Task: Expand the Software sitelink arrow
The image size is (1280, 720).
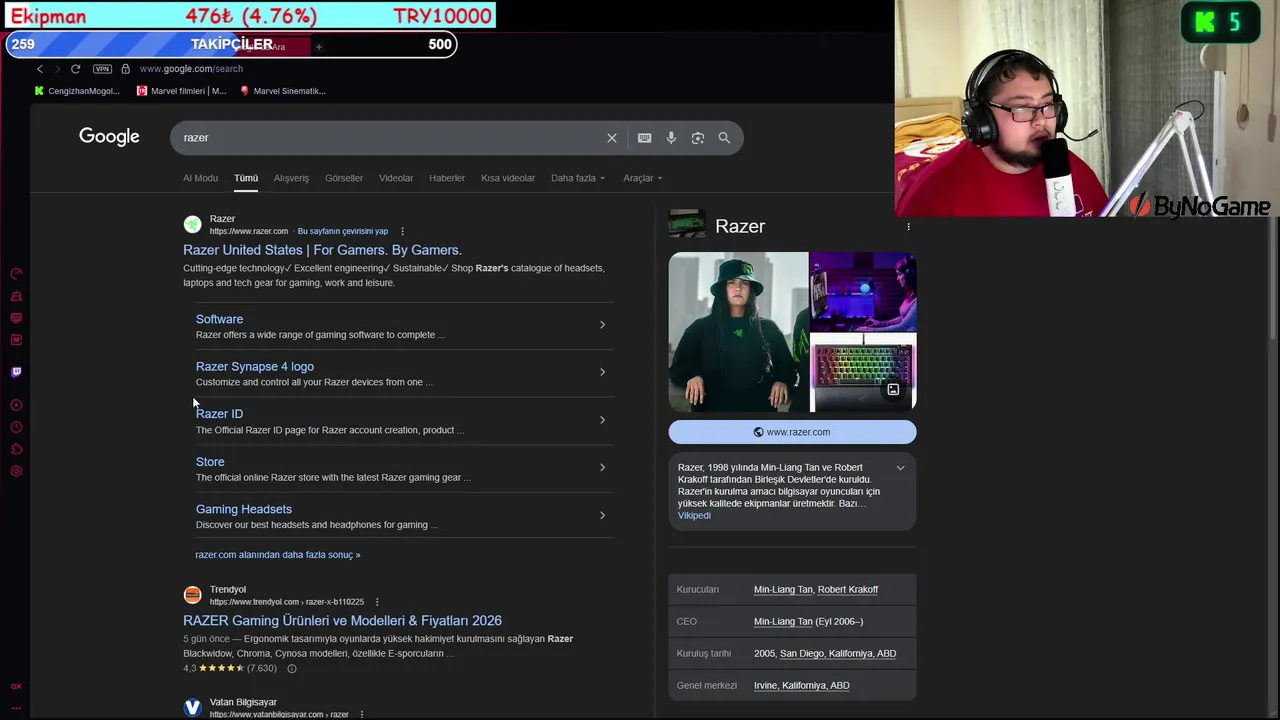Action: click(602, 325)
